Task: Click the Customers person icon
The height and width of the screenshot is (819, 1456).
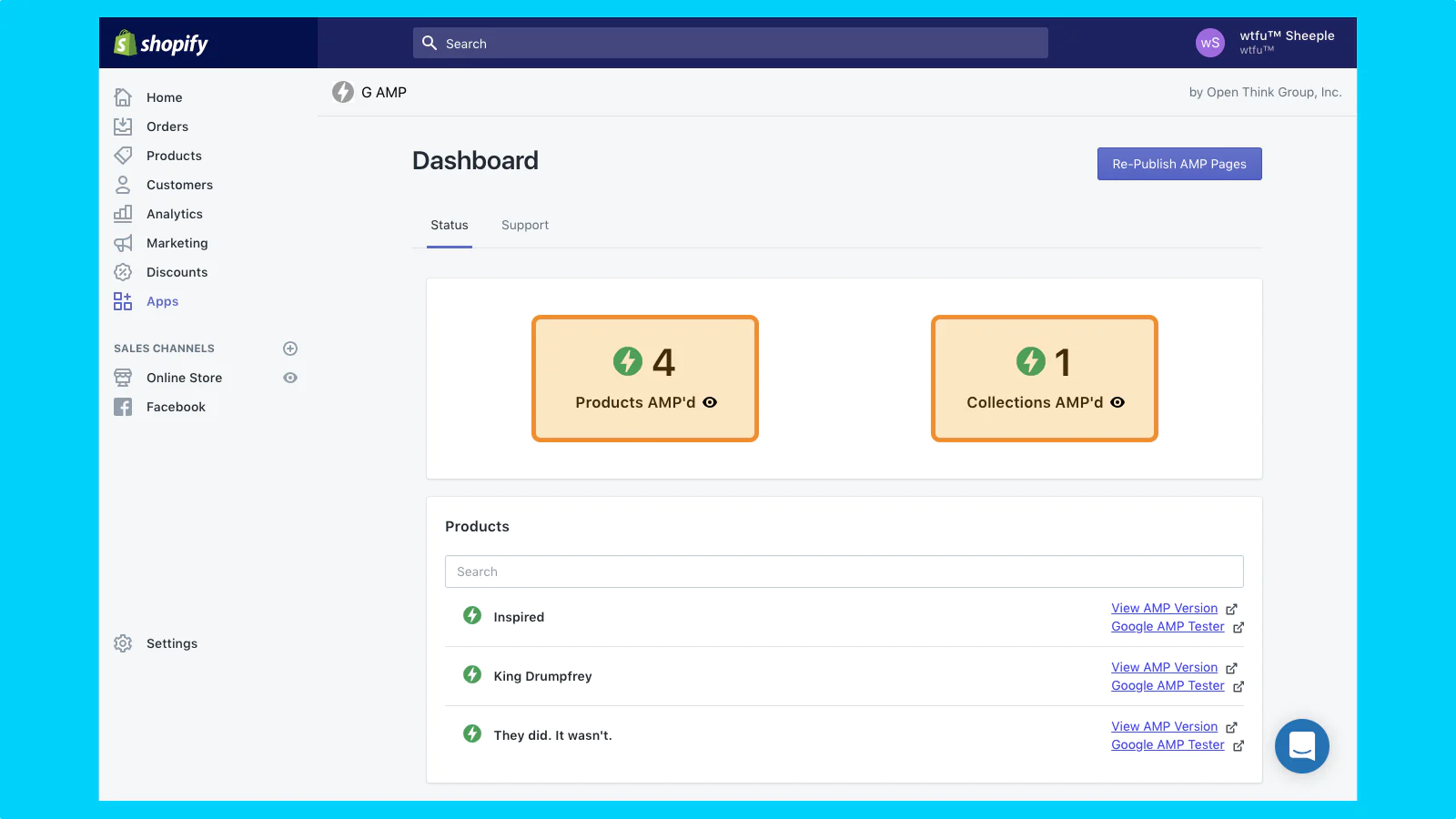Action: (x=123, y=185)
